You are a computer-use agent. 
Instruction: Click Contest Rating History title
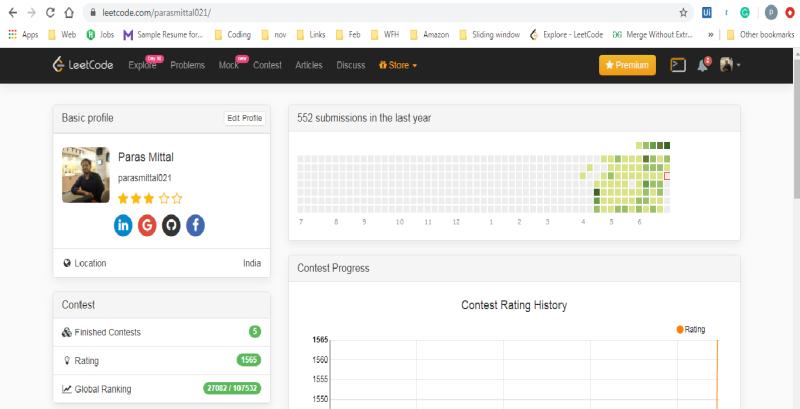[x=514, y=305]
